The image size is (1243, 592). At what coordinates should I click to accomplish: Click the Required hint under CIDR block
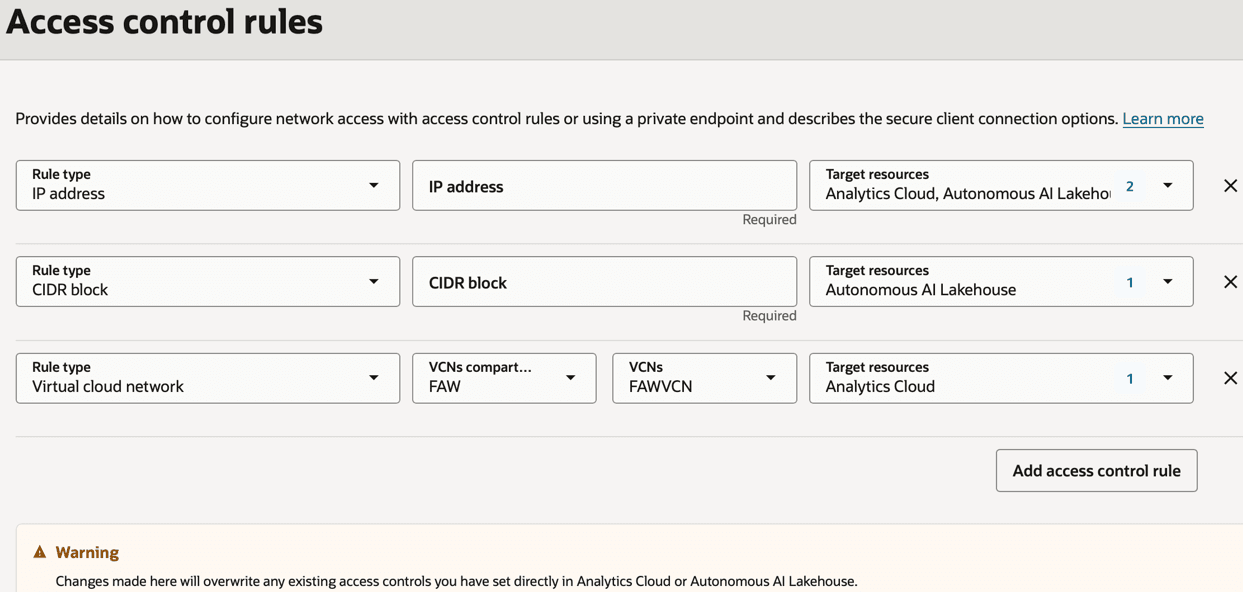pyautogui.click(x=769, y=315)
